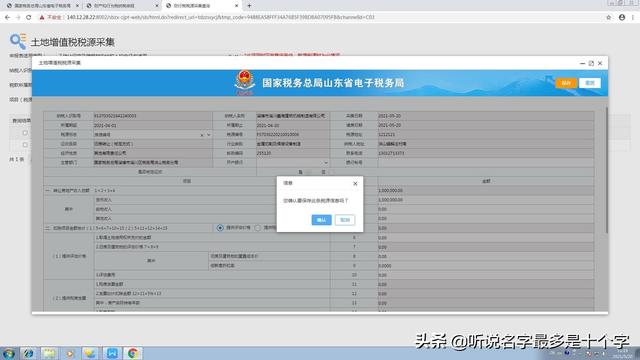Image resolution: width=640 pixels, height=360 pixels.
Task: Close the confirmation dialog with its X
Action: (355, 184)
